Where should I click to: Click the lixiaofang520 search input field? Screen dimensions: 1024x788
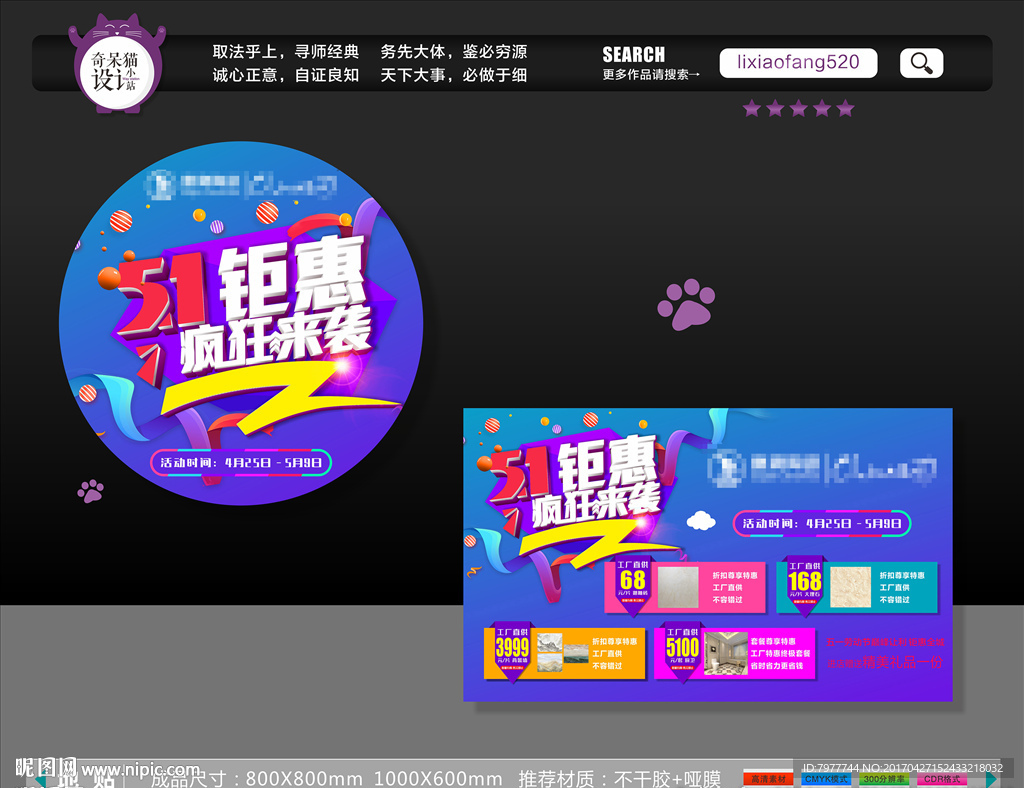798,62
